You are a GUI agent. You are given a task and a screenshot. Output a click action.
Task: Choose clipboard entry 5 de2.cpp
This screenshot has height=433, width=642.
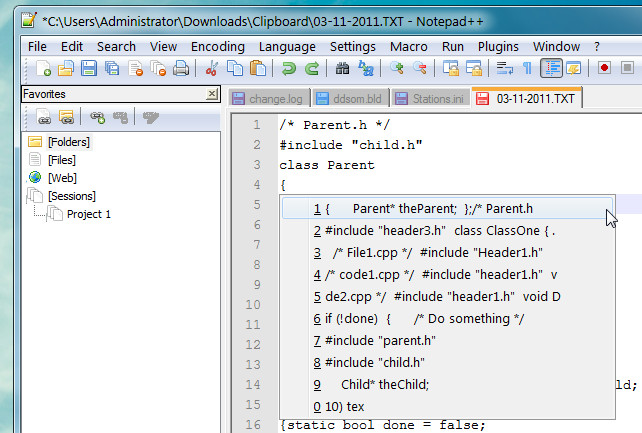[447, 297]
